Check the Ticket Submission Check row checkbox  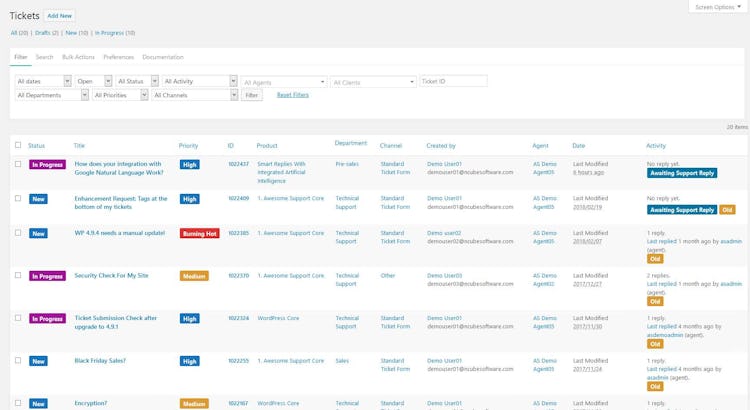click(18, 318)
